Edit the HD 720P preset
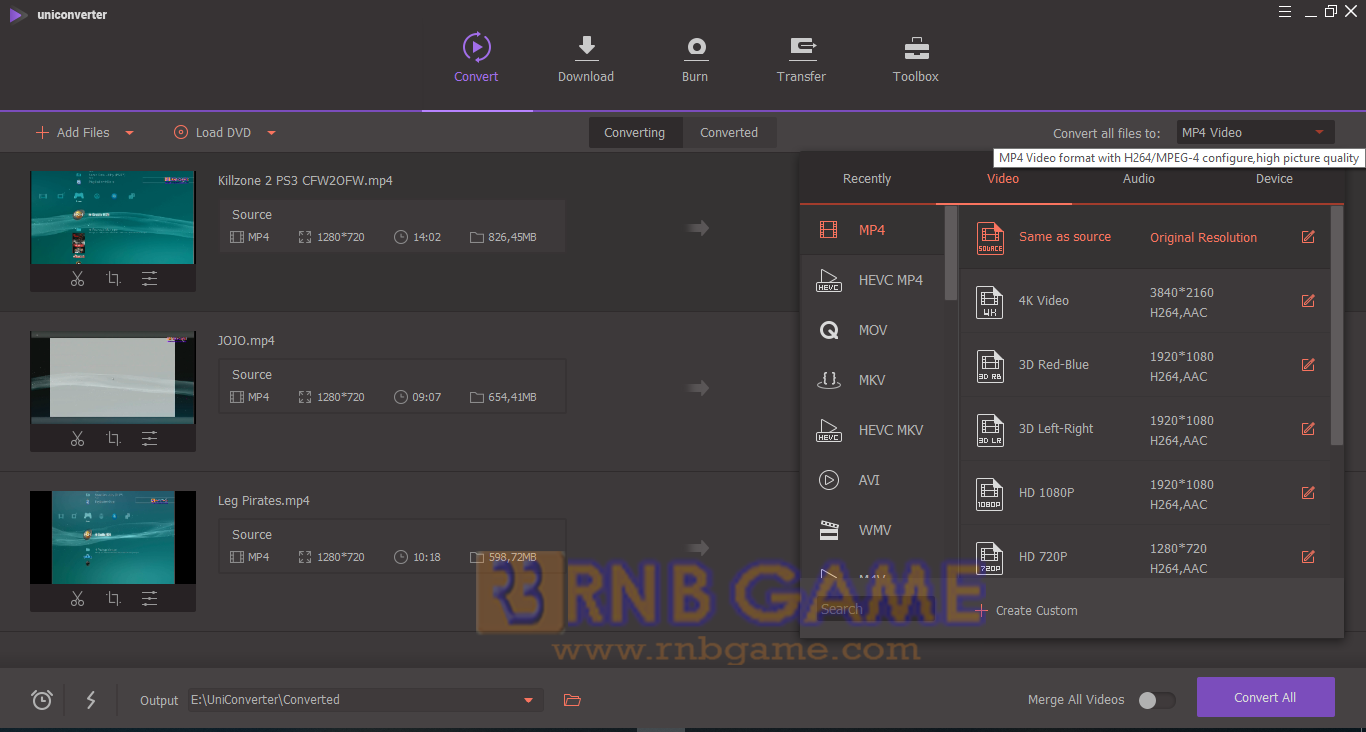 [x=1308, y=557]
